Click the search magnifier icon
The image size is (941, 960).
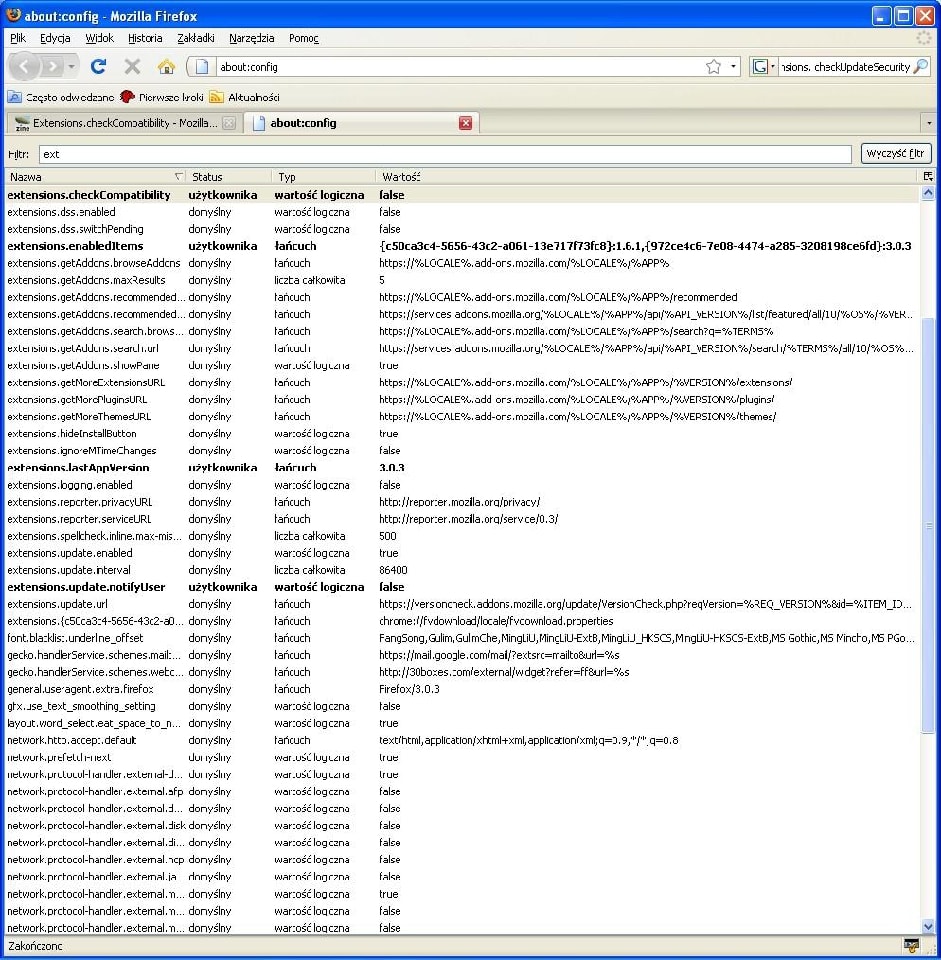pos(920,67)
